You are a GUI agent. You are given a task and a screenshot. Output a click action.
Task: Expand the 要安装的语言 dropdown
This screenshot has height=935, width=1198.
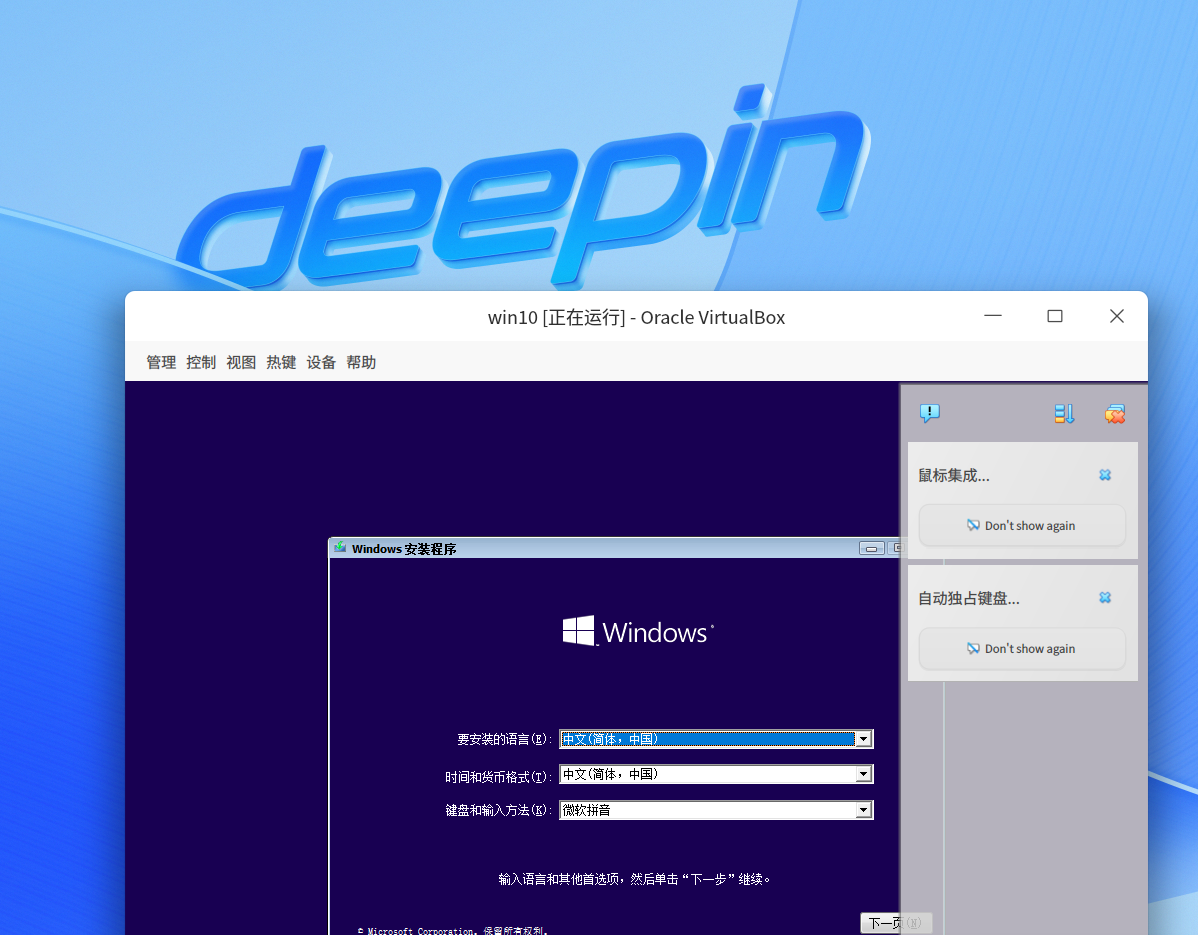(863, 739)
